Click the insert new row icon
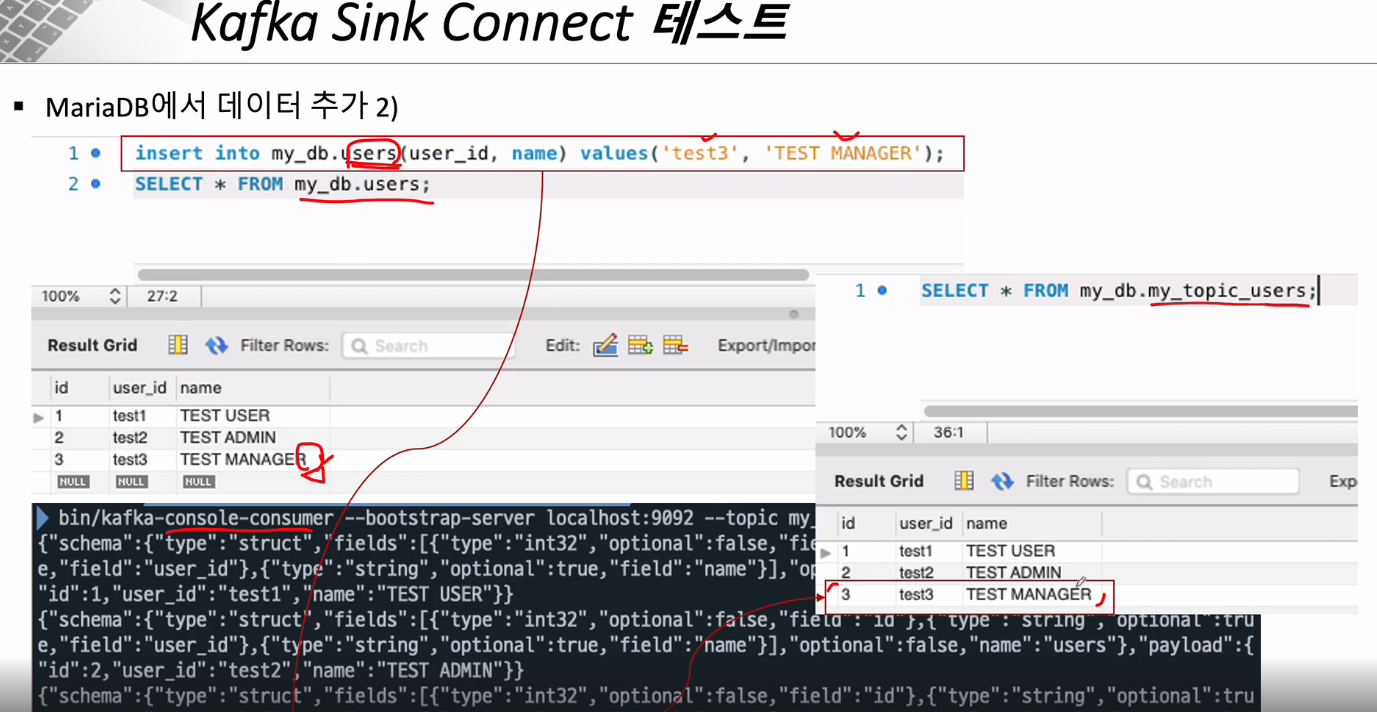Screen dimensions: 1377x712 point(640,345)
